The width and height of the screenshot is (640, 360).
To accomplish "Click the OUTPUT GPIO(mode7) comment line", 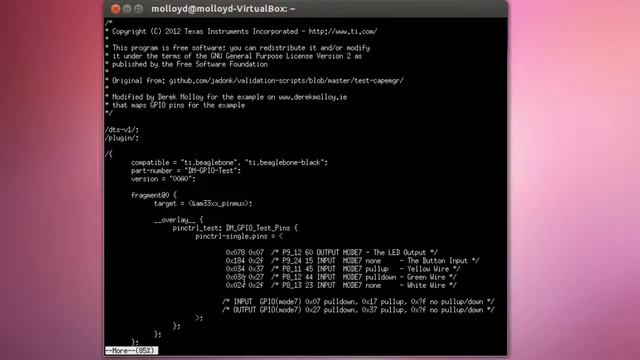I will point(358,310).
